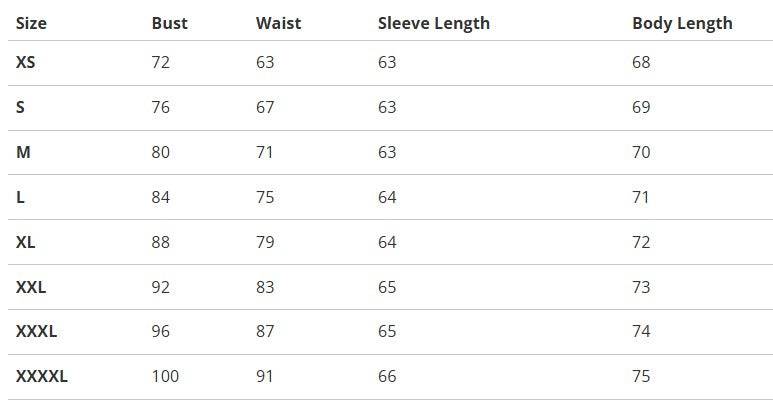Screen dimensions: 773x406
Task: Select the M size row label
Action: coord(24,152)
